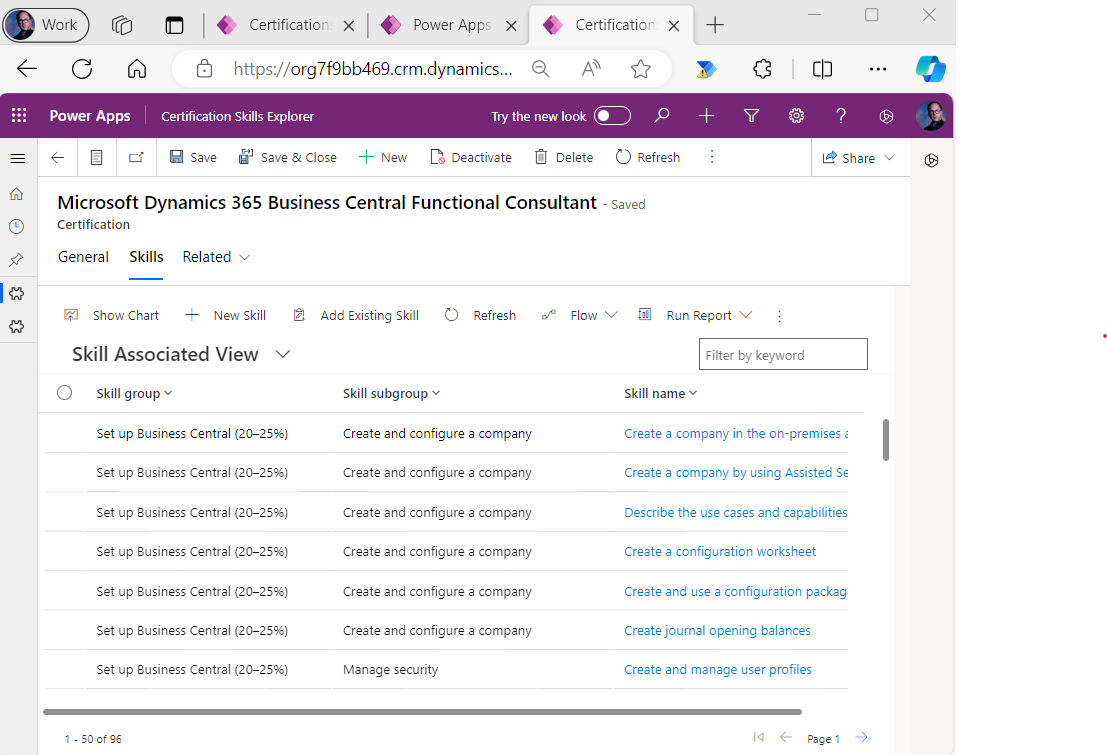Open the Flow menu
The width and height of the screenshot is (1107, 755).
(x=580, y=316)
